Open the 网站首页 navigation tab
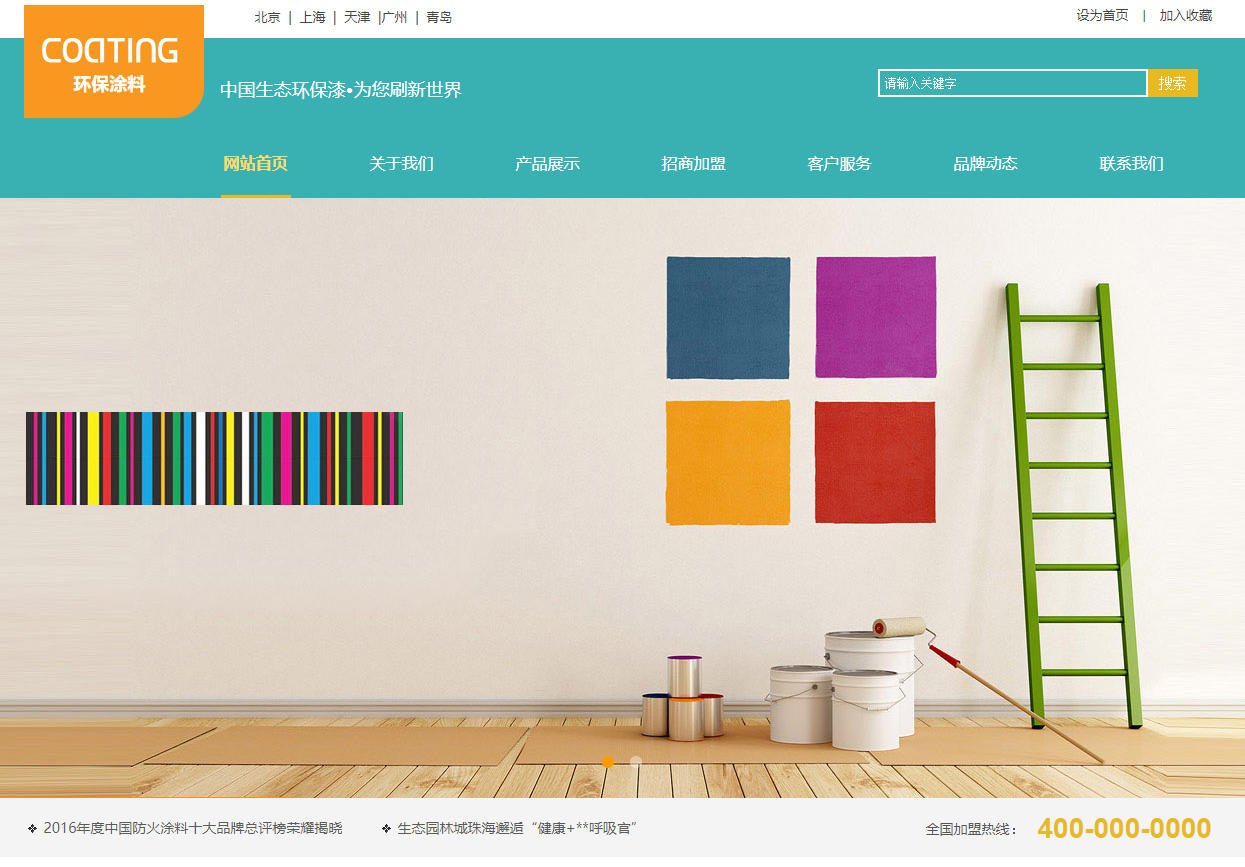The image size is (1245, 867). click(256, 164)
